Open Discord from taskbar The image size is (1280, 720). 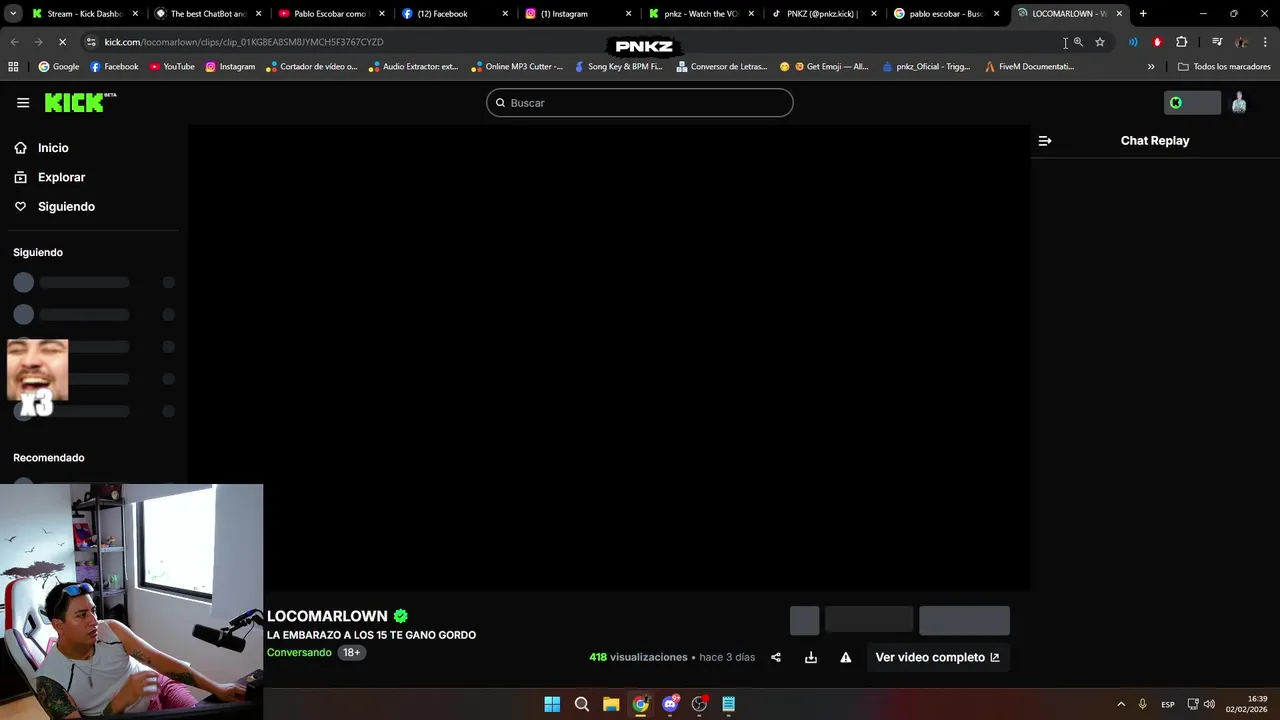[x=670, y=704]
